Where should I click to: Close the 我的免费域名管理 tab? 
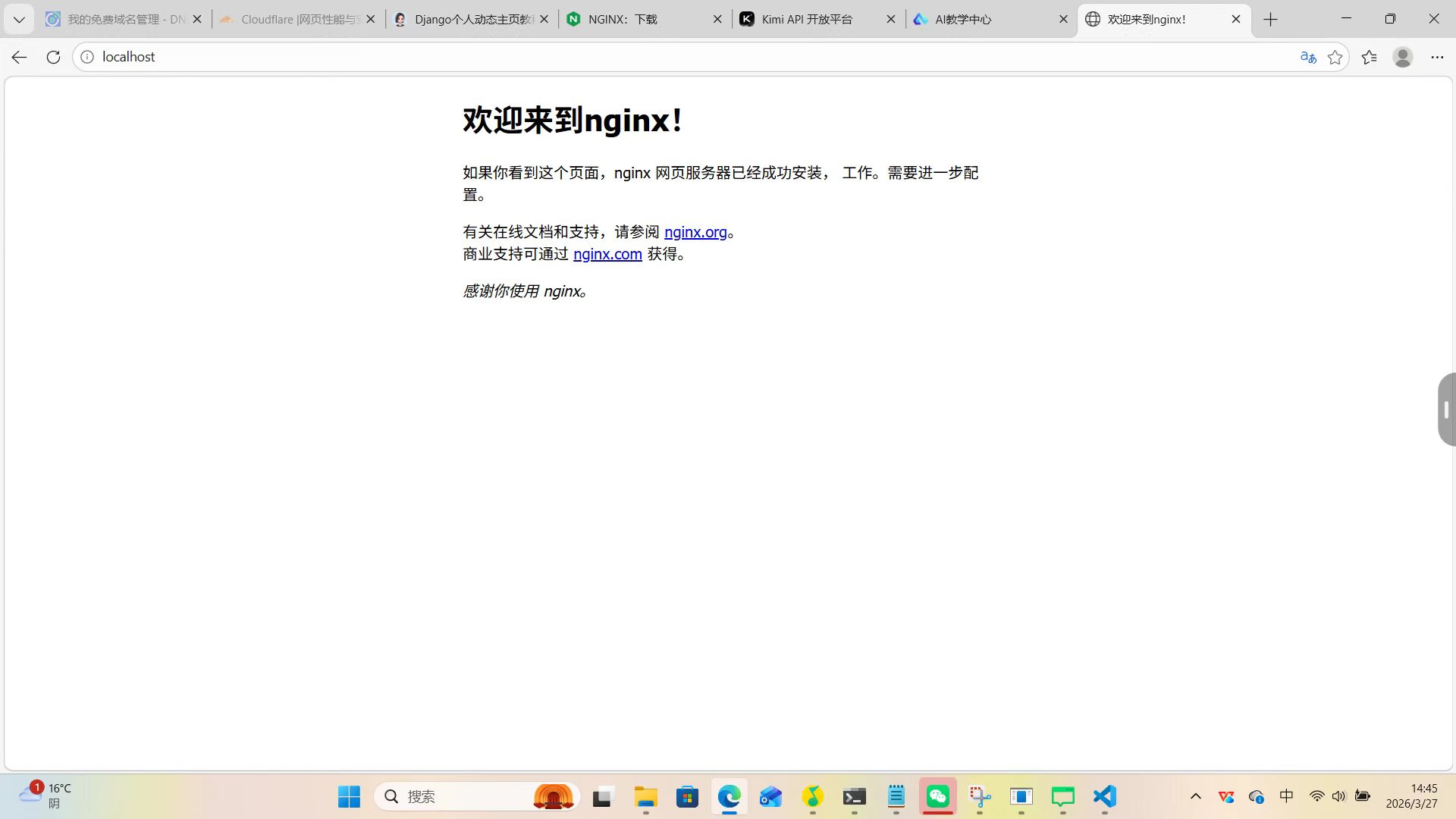pos(197,19)
